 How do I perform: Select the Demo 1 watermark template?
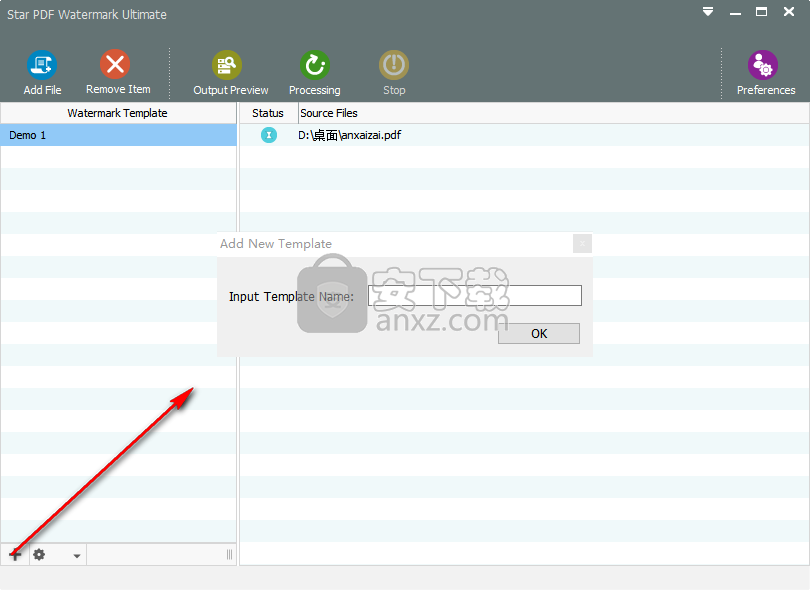pyautogui.click(x=118, y=135)
